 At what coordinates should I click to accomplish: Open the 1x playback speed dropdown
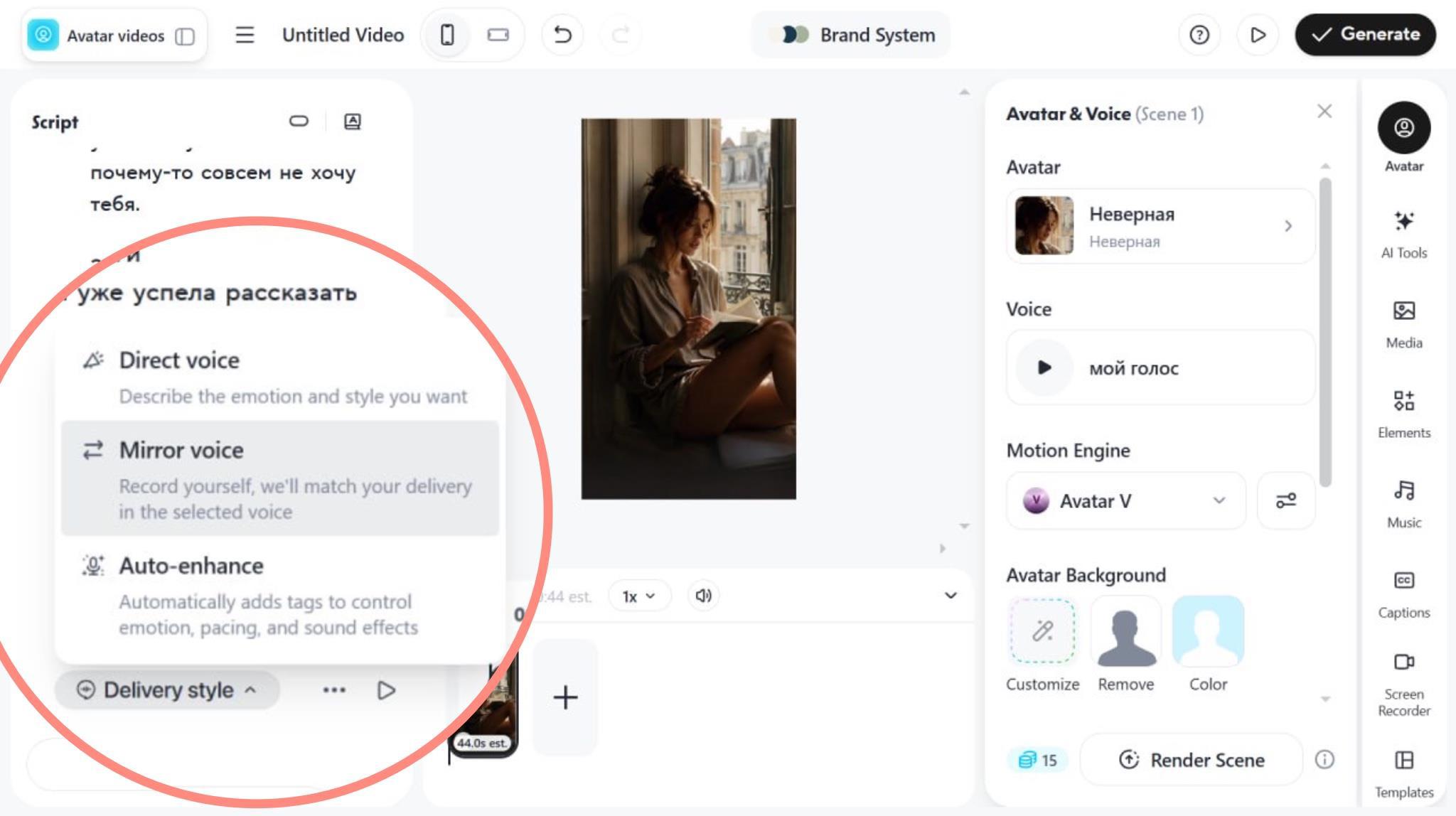638,596
